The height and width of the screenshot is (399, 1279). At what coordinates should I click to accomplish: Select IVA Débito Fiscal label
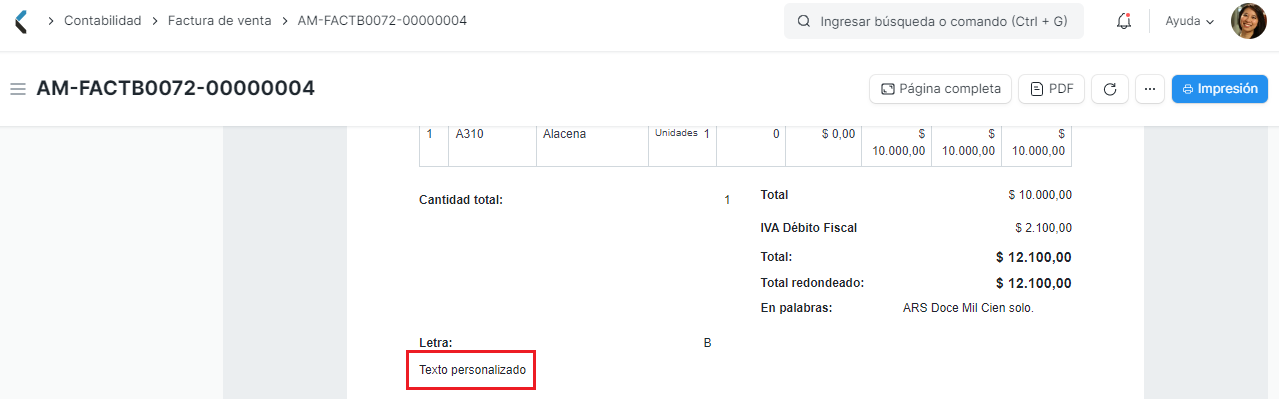click(x=809, y=228)
